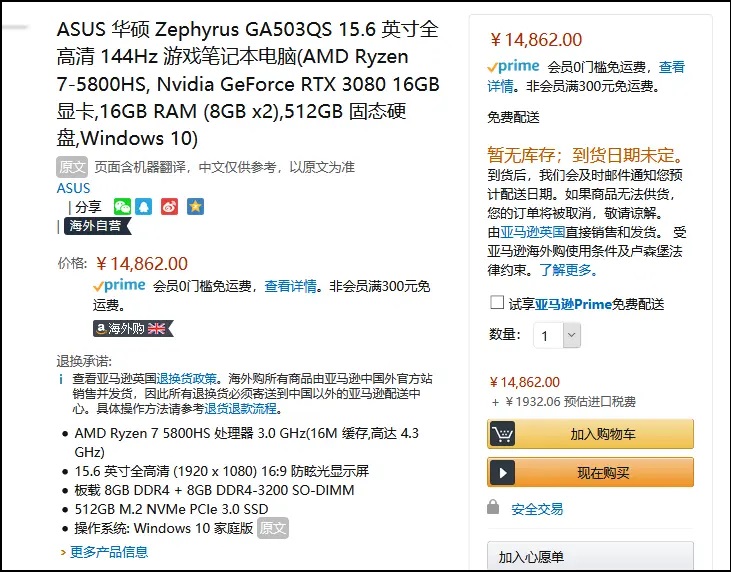Open 亚马逊Prime link beside checkbox

573,304
